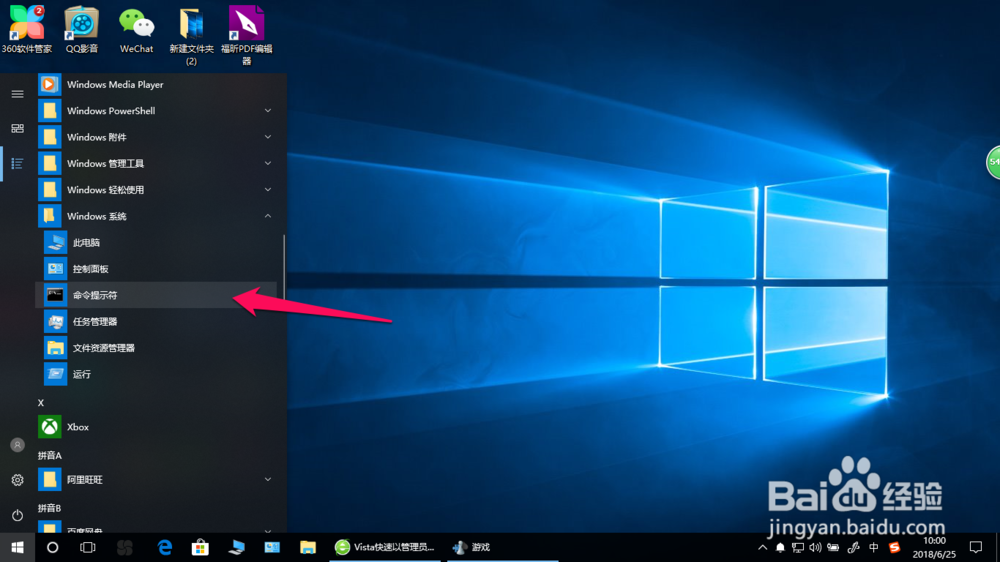Expand Start menu hamburger button
The width and height of the screenshot is (1000, 562).
coord(17,94)
